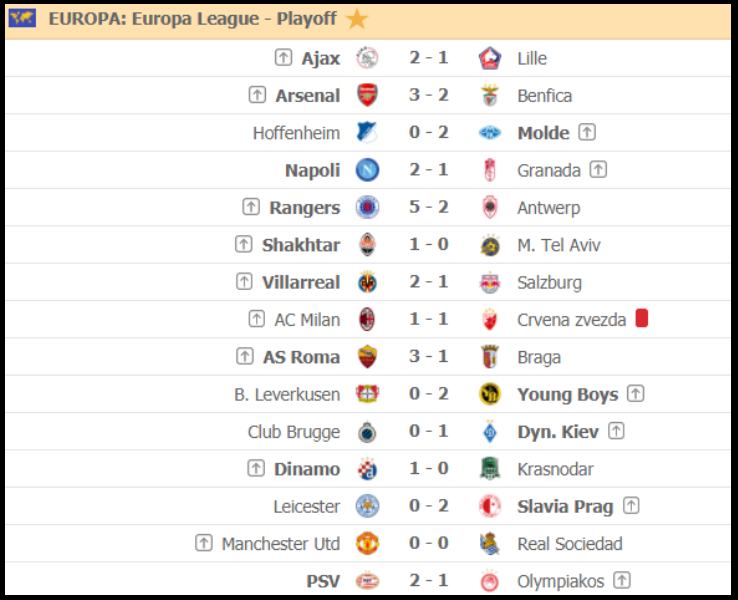Click the Rangers club crest
The image size is (738, 600).
click(367, 208)
